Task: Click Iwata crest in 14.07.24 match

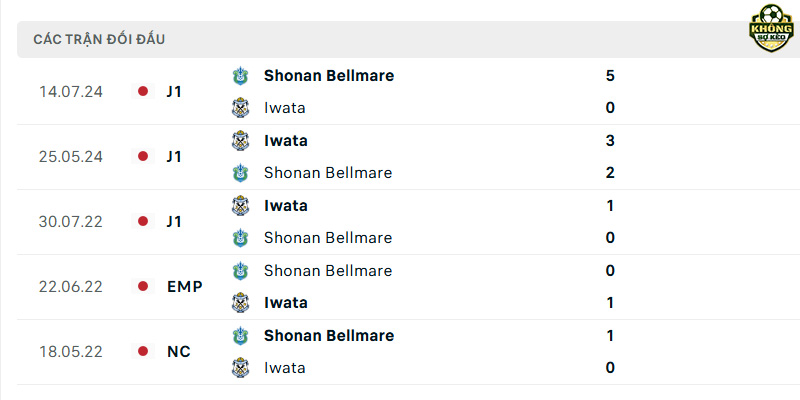Action: click(240, 108)
